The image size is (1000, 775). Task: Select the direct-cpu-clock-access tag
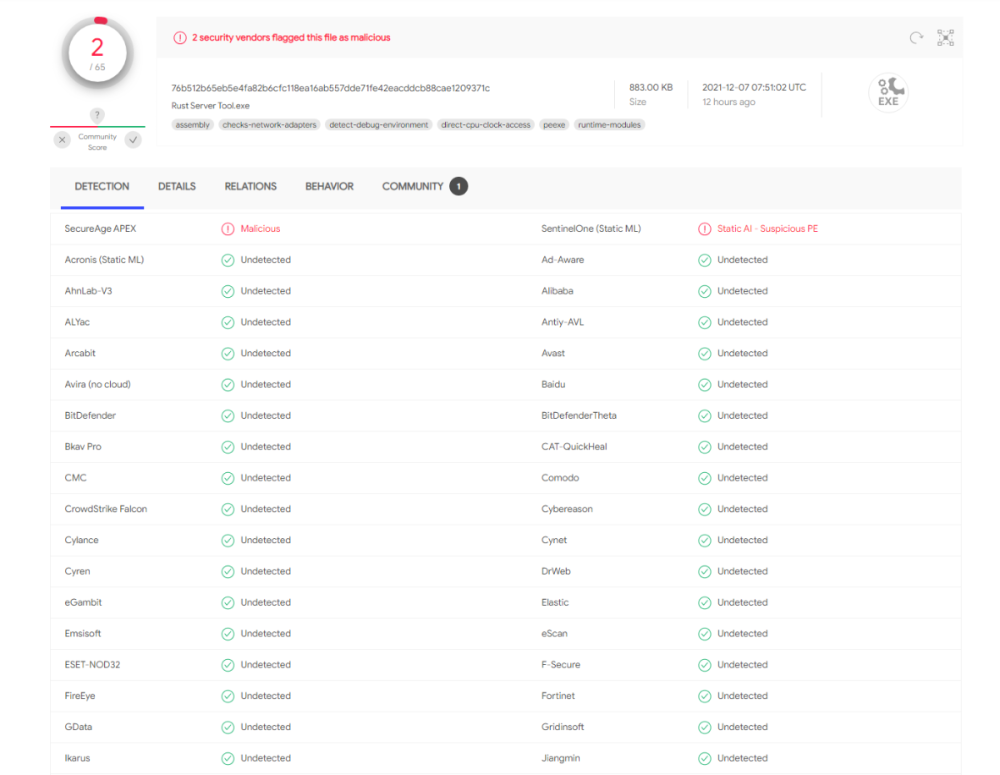[486, 125]
